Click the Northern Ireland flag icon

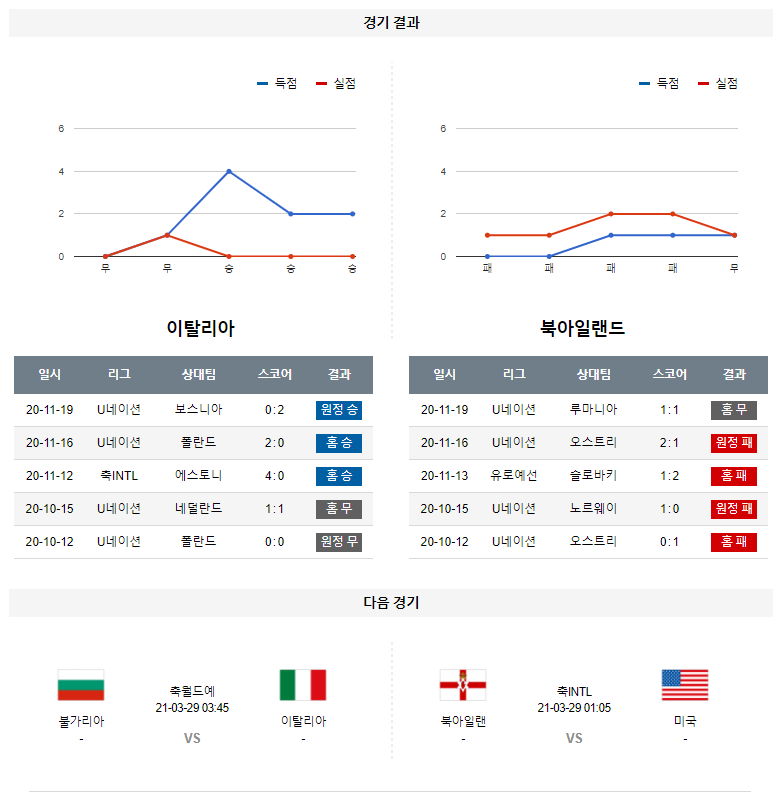click(x=463, y=685)
